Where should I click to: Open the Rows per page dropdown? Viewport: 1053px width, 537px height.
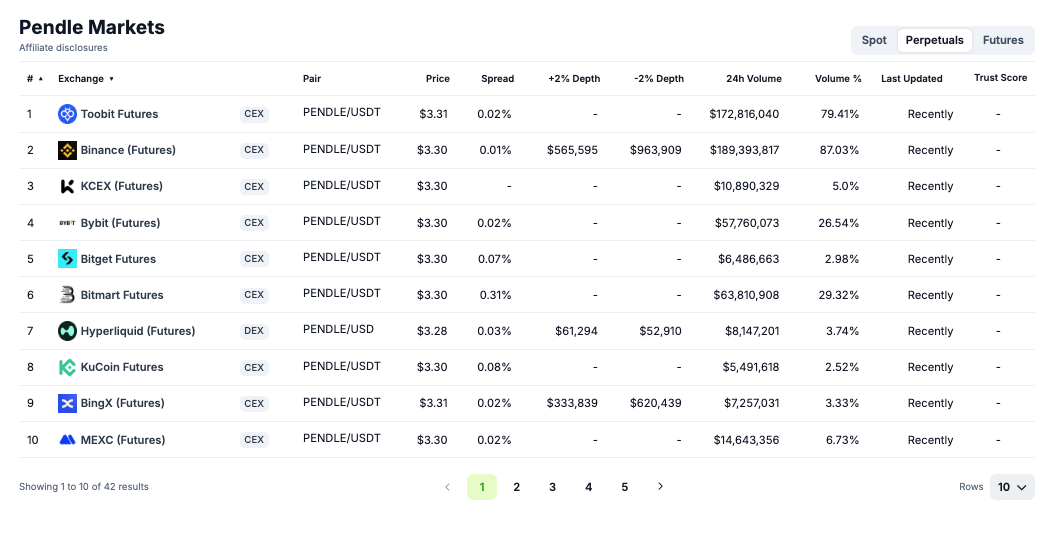tap(1012, 487)
